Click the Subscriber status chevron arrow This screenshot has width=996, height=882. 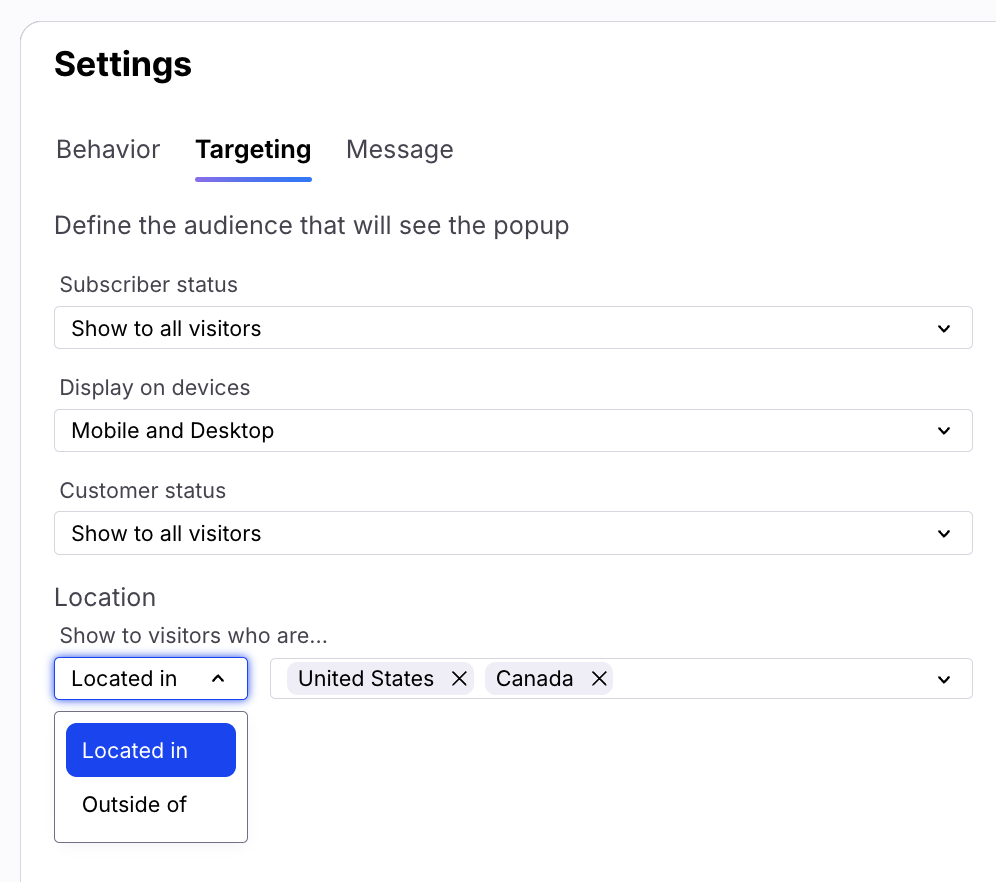coord(943,328)
